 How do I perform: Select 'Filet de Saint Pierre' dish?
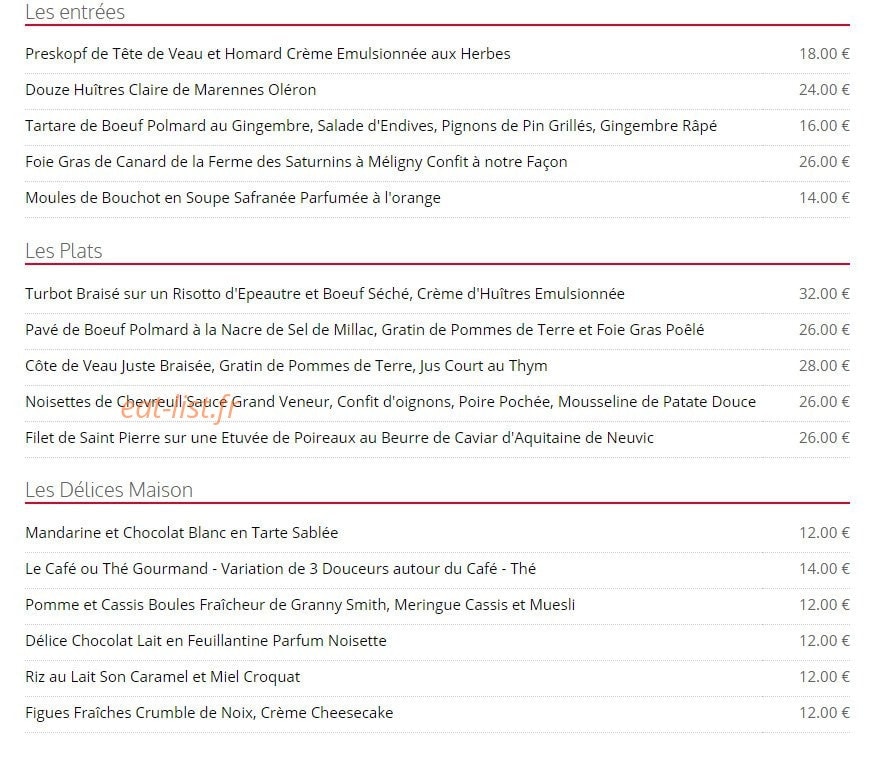[x=339, y=438]
